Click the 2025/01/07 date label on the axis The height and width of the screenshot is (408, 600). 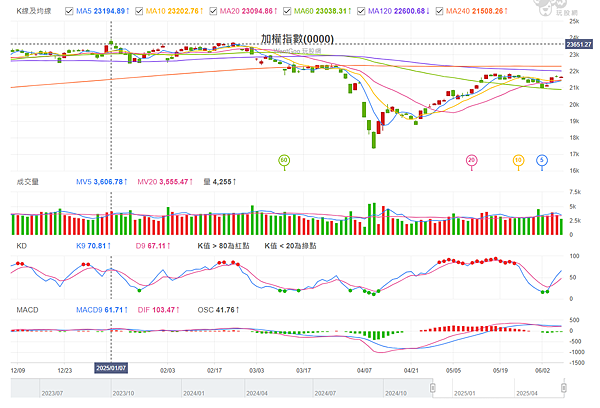click(x=111, y=368)
